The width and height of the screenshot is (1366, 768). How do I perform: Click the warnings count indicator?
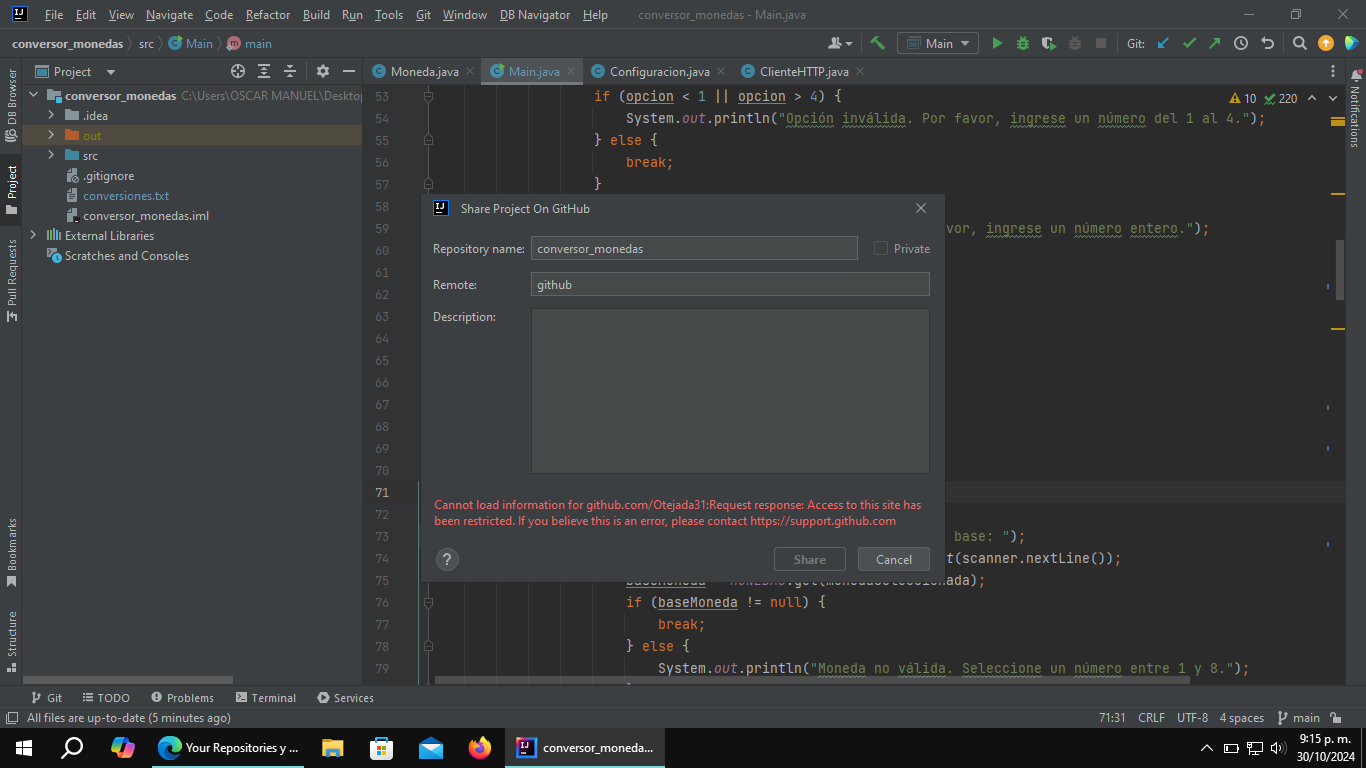pyautogui.click(x=1243, y=98)
